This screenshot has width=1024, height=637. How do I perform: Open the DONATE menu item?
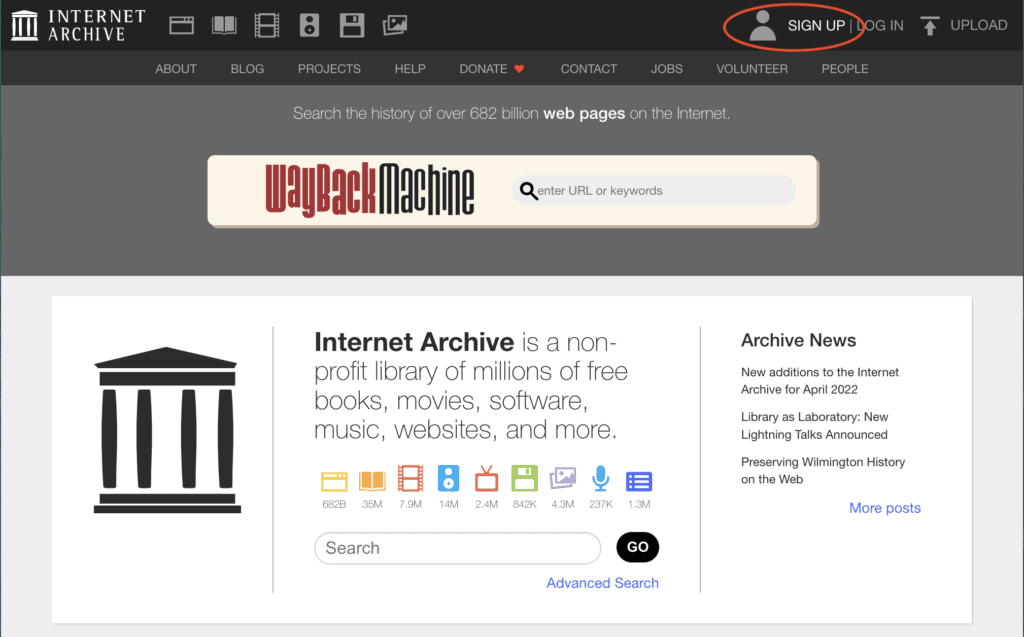[483, 69]
